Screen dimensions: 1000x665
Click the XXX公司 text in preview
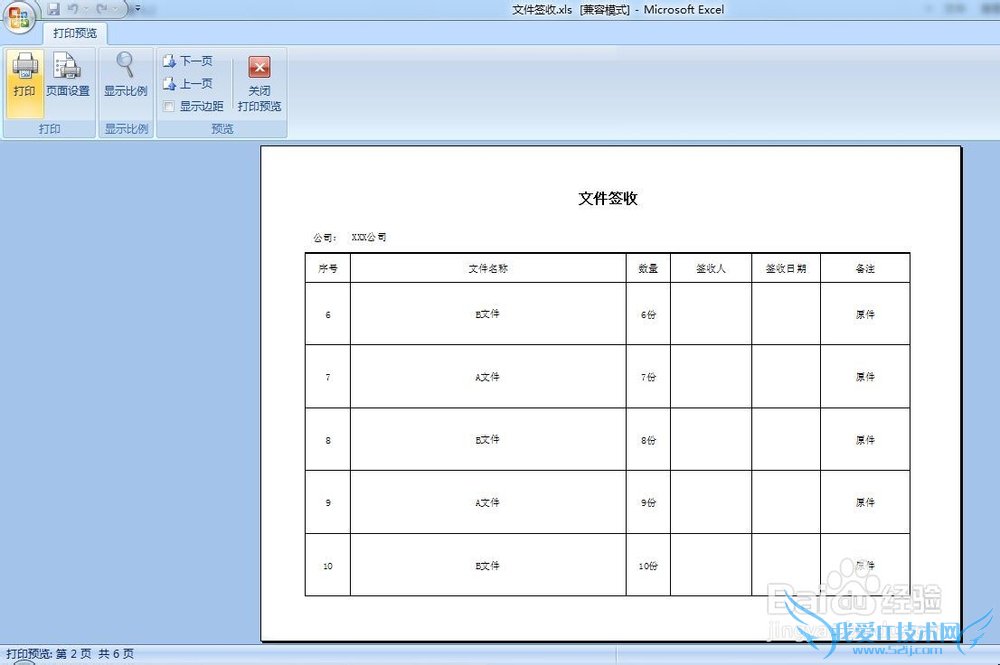(369, 237)
